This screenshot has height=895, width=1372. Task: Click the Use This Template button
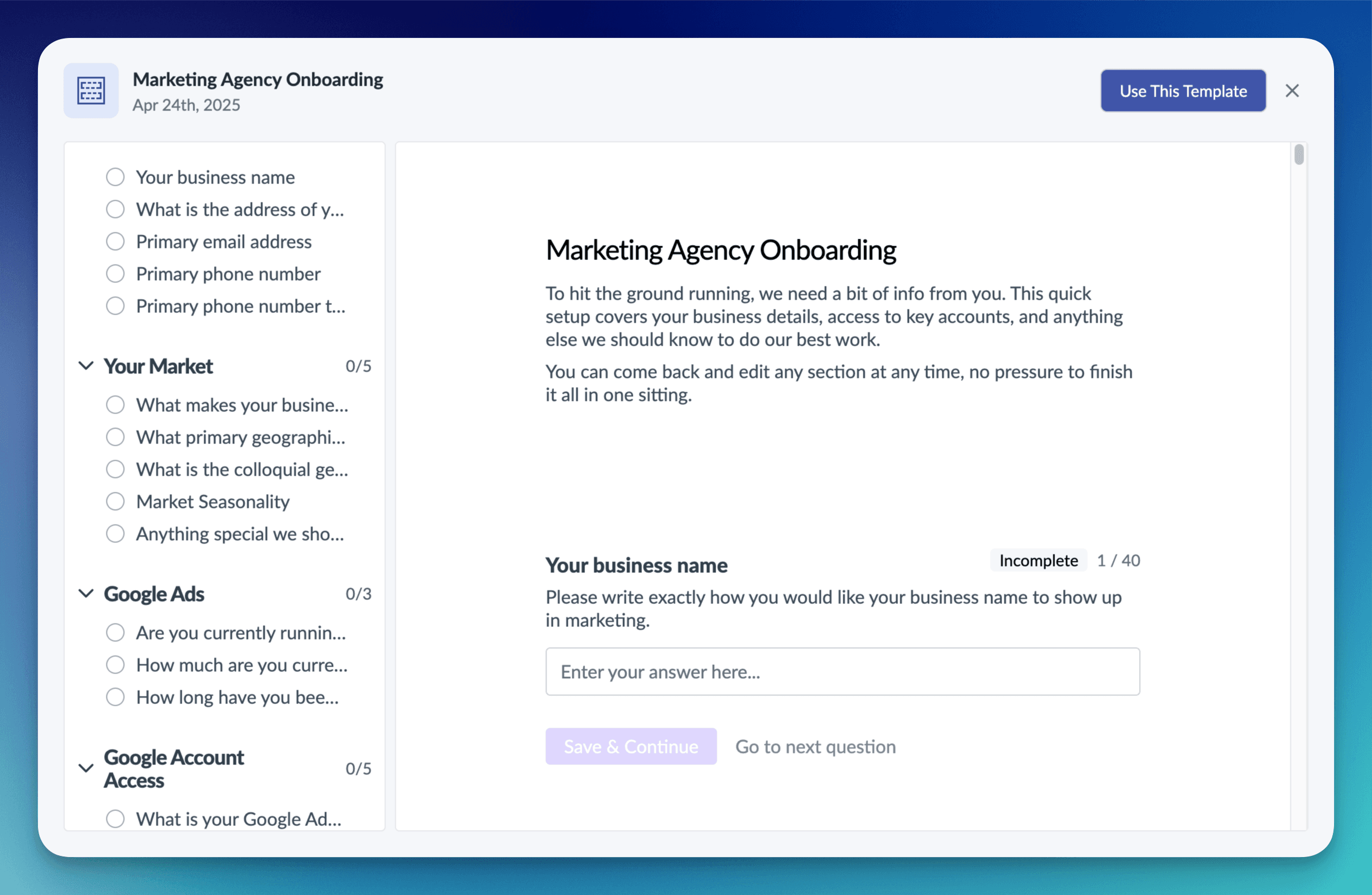1183,90
